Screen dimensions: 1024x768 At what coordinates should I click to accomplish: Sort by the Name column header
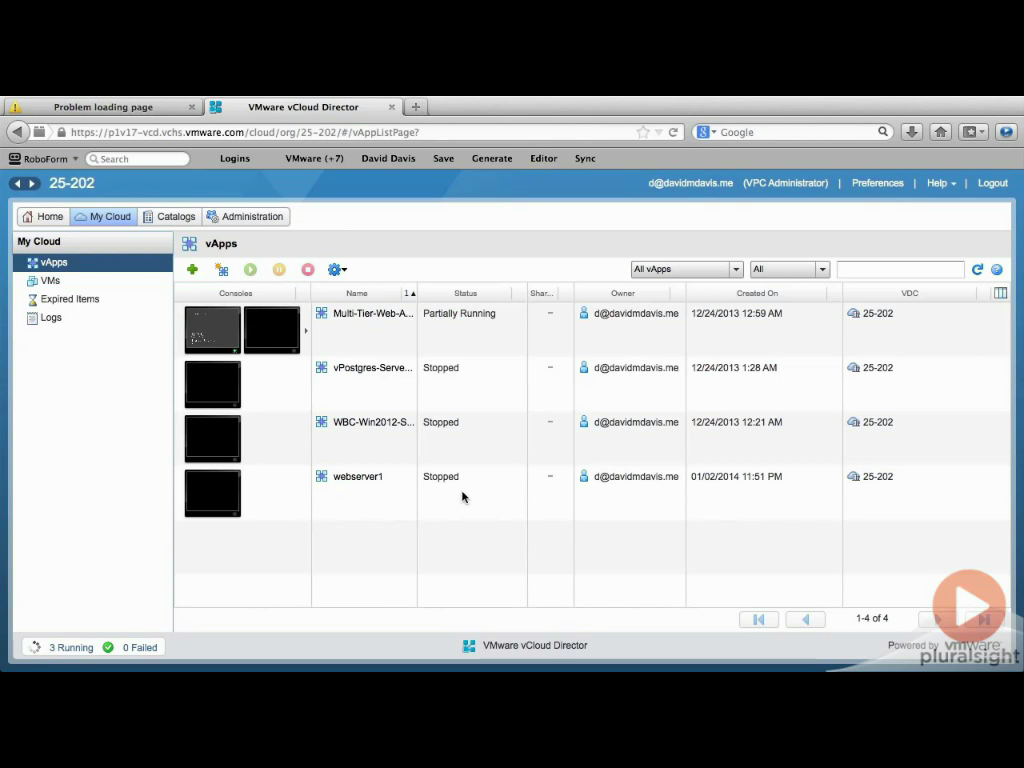357,293
